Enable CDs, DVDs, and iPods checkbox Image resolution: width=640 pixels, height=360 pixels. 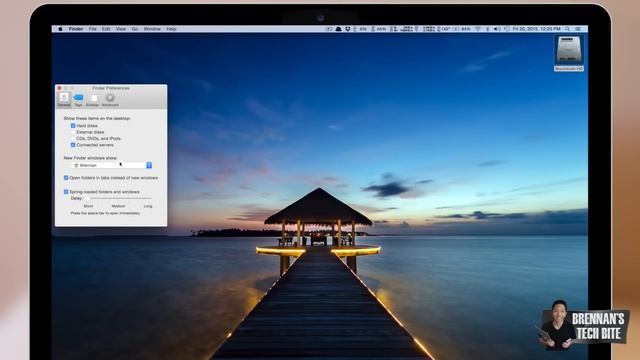[x=73, y=138]
